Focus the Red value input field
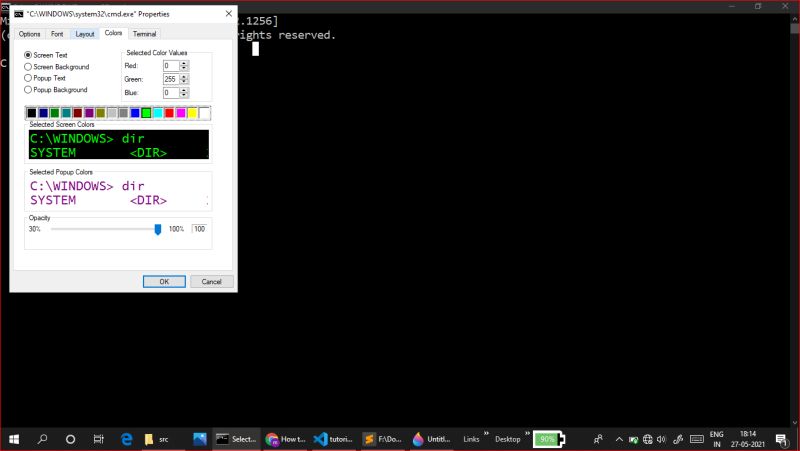The height and width of the screenshot is (451, 800). point(171,65)
